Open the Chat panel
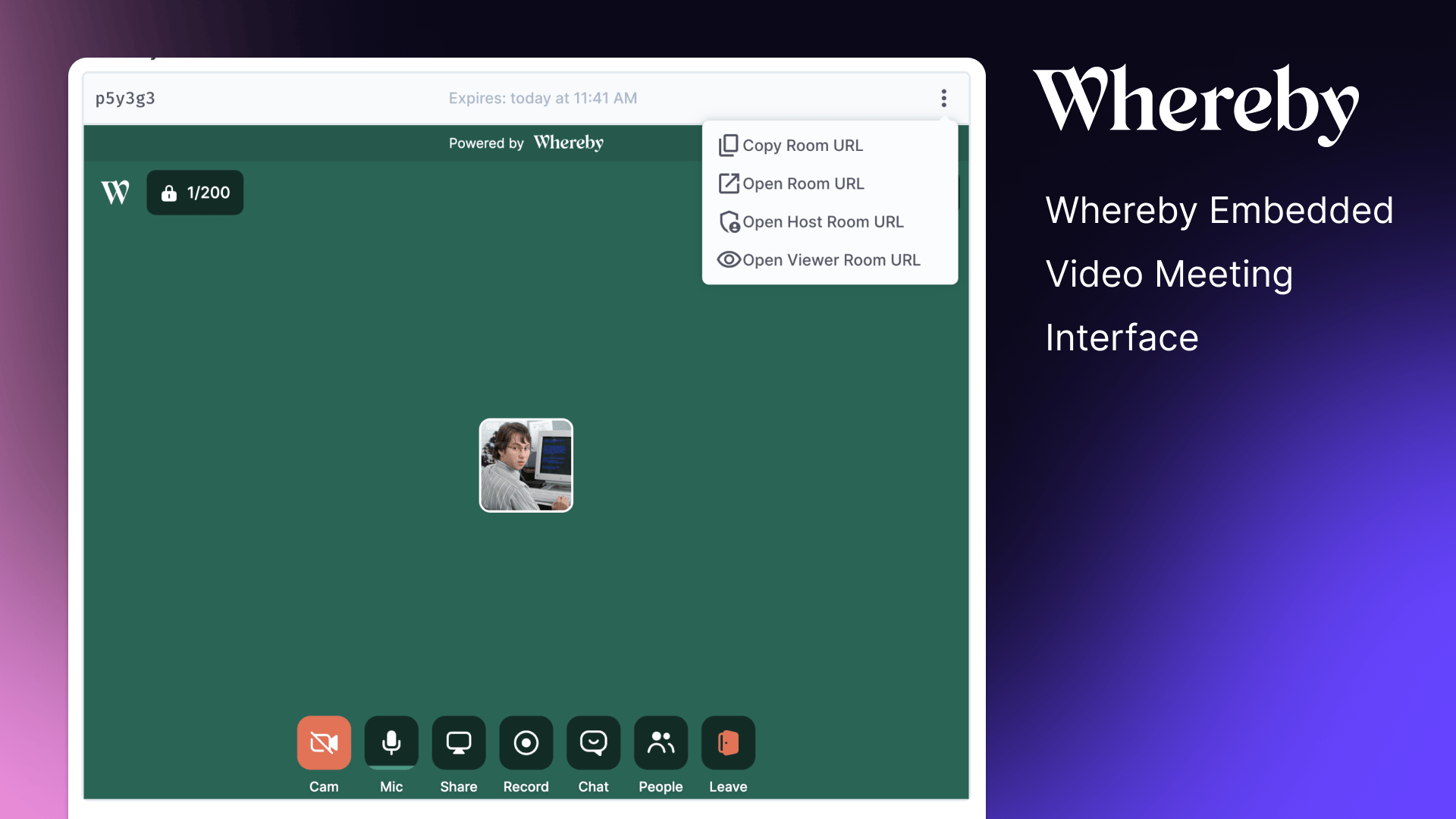 (x=594, y=742)
